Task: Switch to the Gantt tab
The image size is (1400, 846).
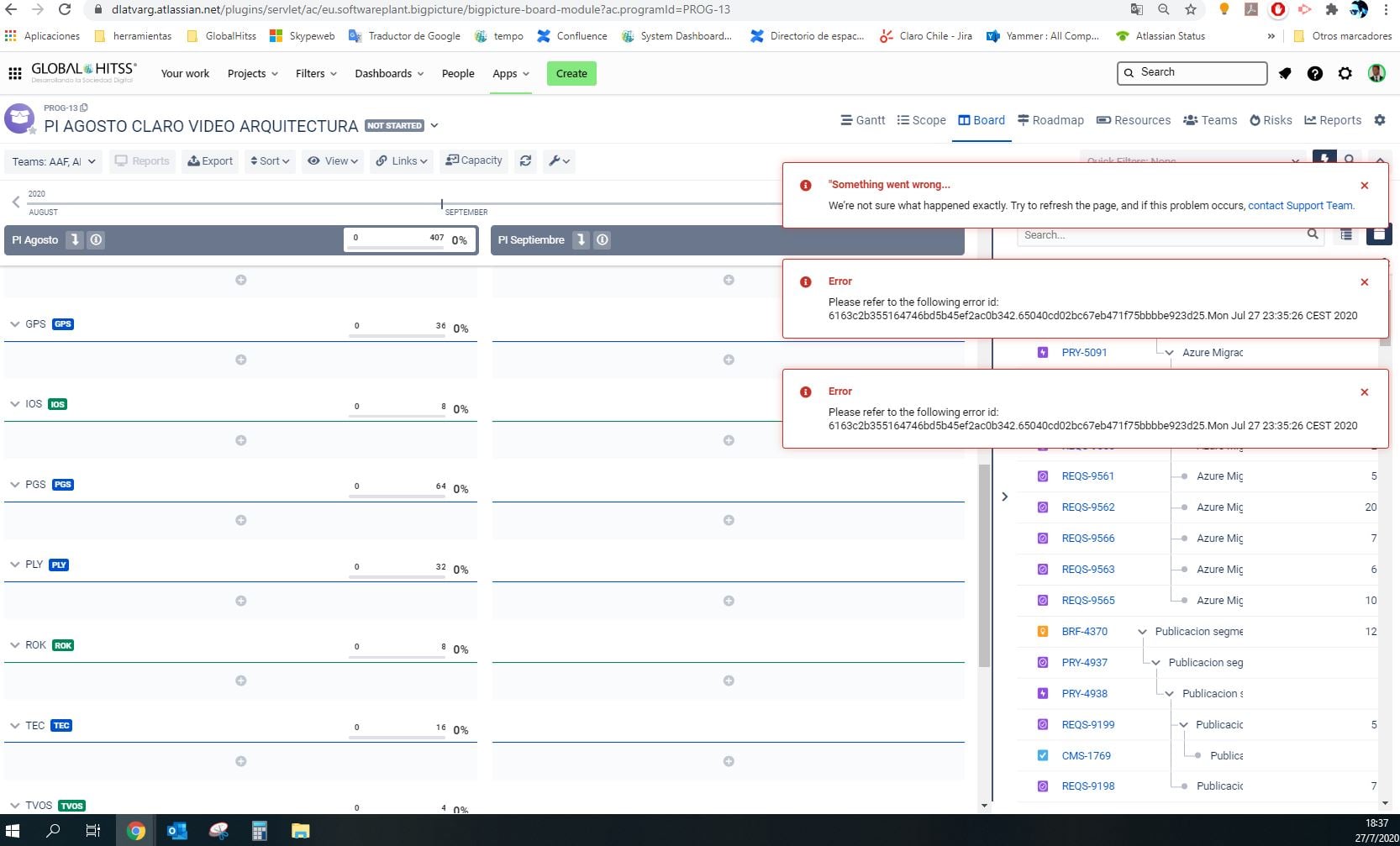Action: tap(863, 120)
